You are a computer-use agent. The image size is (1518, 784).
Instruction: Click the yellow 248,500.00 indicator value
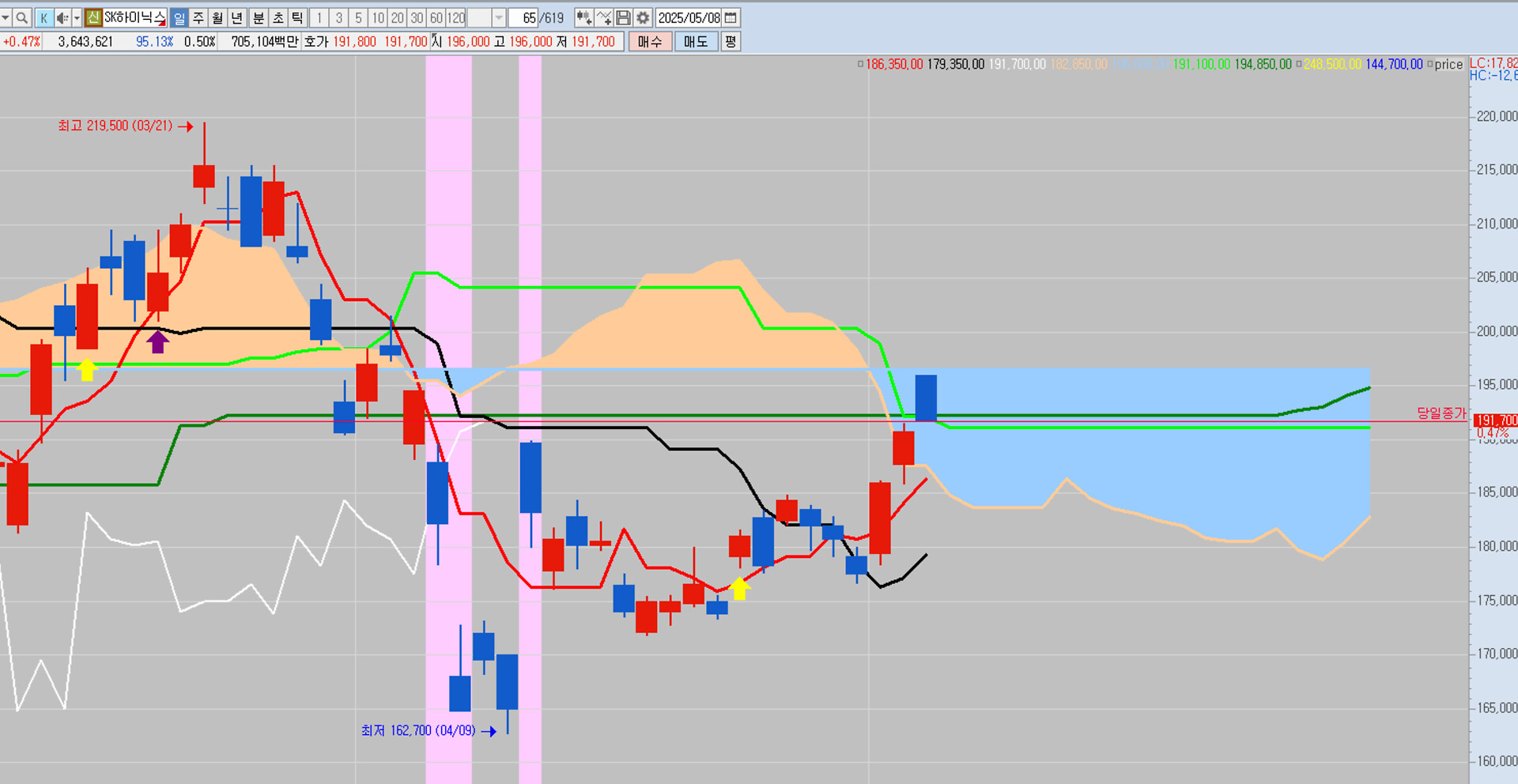point(1333,64)
